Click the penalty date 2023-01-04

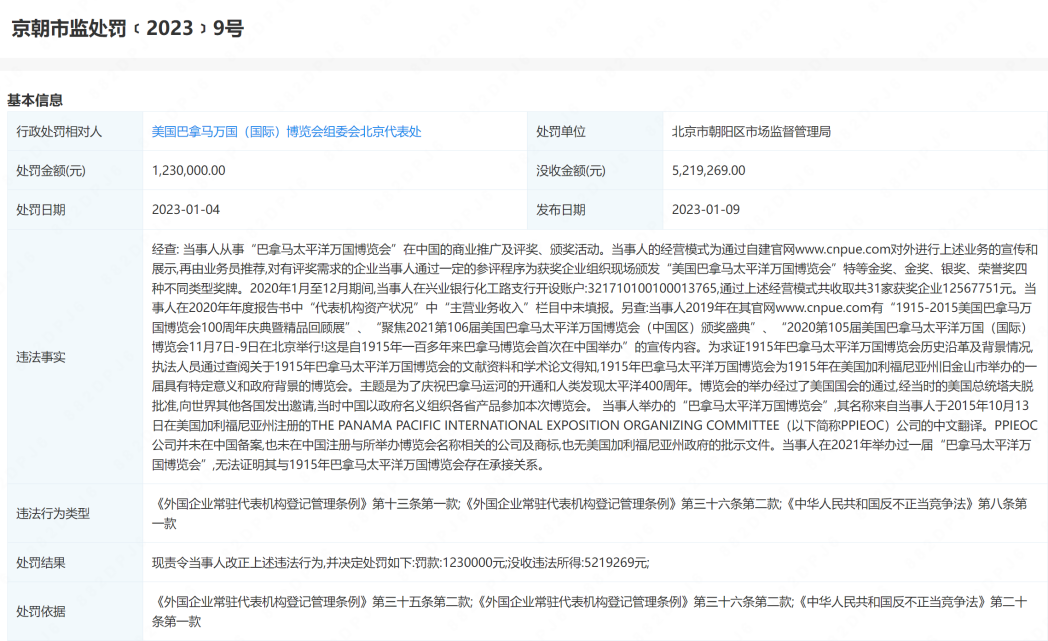(x=185, y=210)
